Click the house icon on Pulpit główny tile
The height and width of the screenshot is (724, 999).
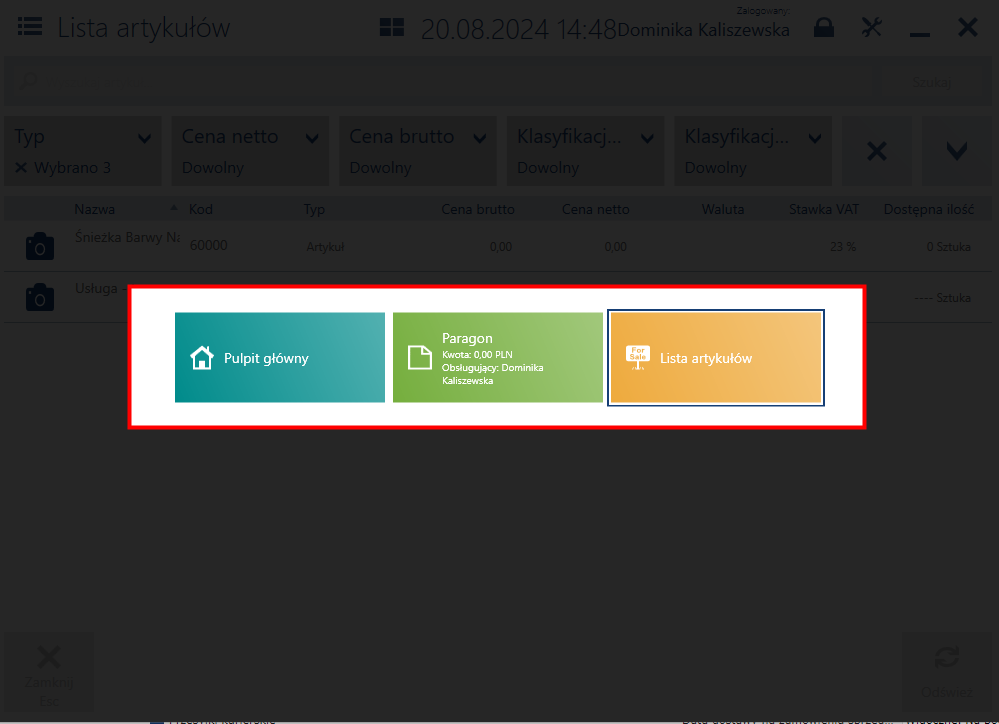(x=202, y=358)
